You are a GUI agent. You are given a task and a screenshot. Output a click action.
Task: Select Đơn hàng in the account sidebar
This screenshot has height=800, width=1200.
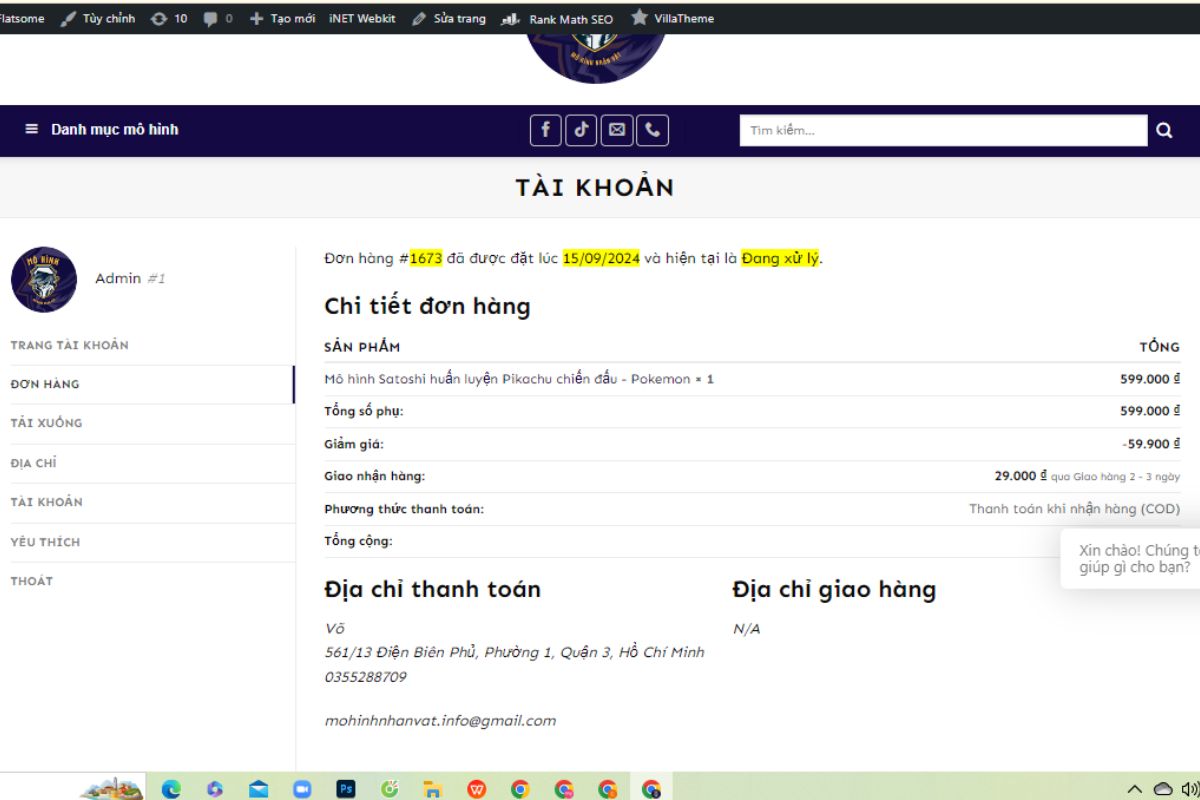[x=45, y=384]
